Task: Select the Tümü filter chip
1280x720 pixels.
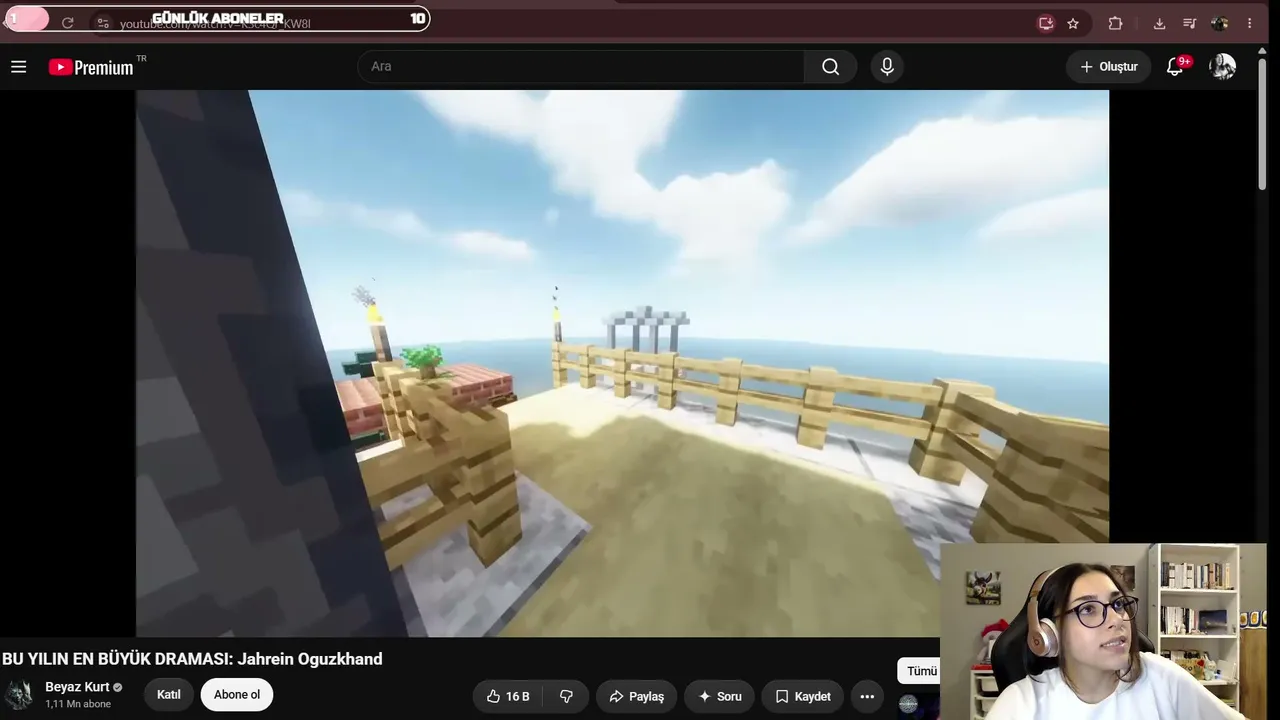Action: tap(921, 671)
